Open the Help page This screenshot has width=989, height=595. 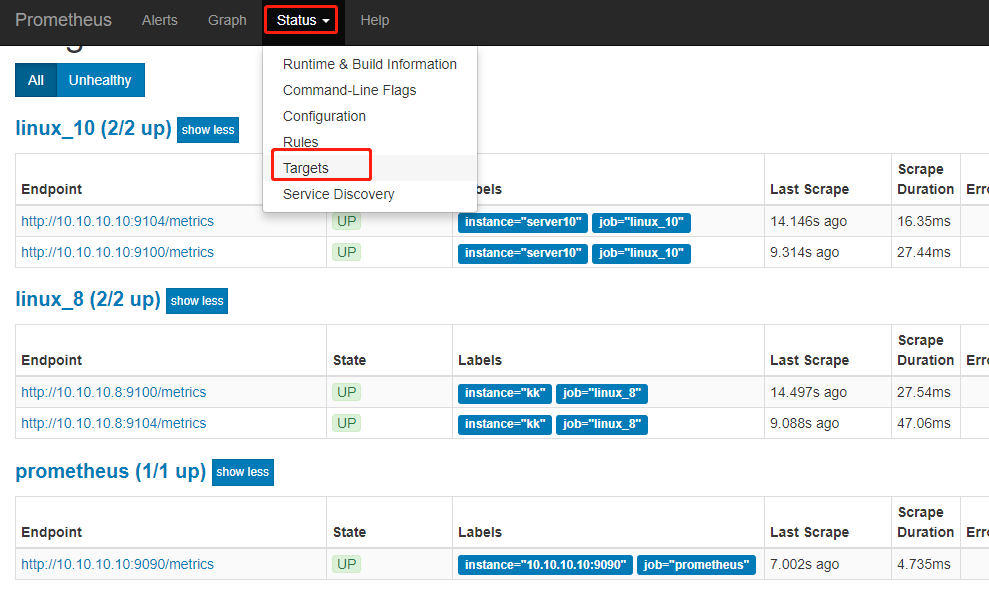(375, 20)
